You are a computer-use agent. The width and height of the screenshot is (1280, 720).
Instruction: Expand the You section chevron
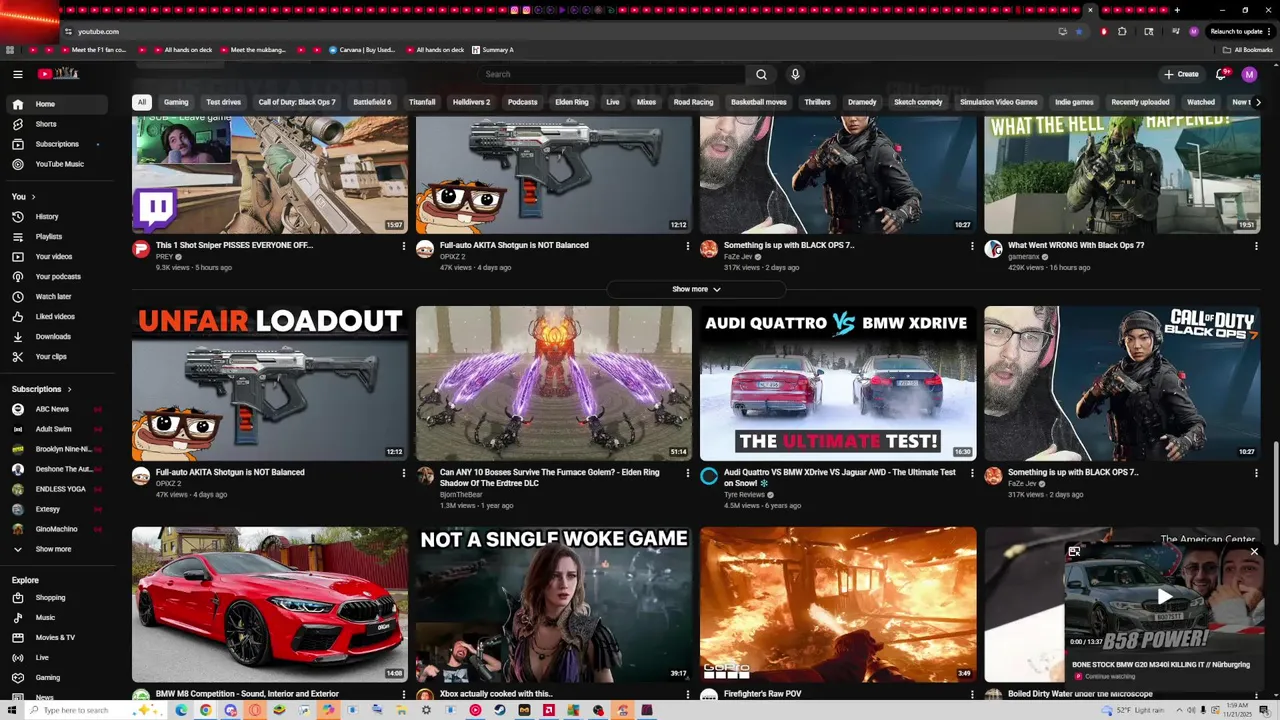(x=33, y=197)
